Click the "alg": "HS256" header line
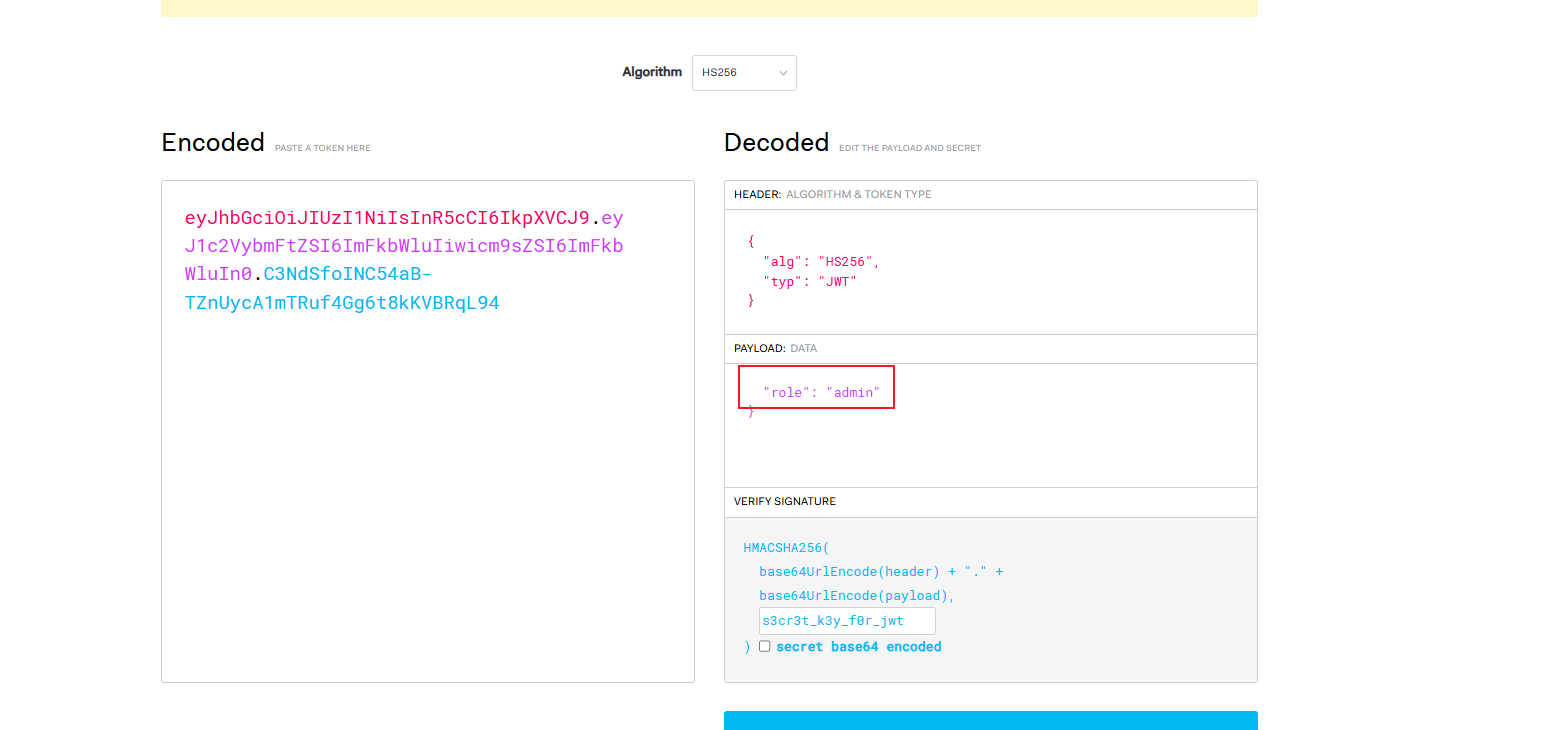The height and width of the screenshot is (730, 1566). pos(821,261)
